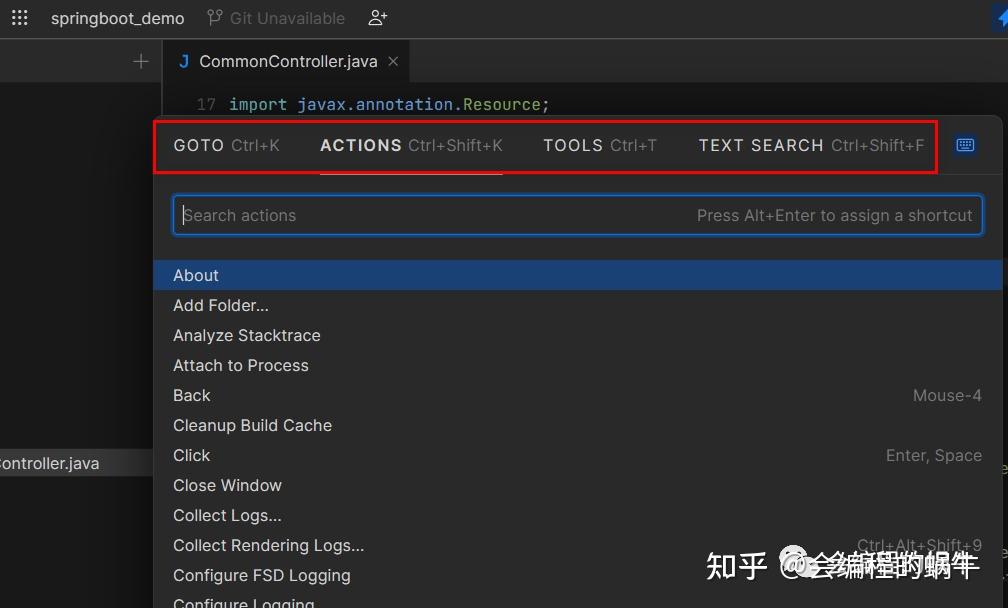Image resolution: width=1008 pixels, height=608 pixels.
Task: Select Cleanup Build Cache
Action: point(252,425)
